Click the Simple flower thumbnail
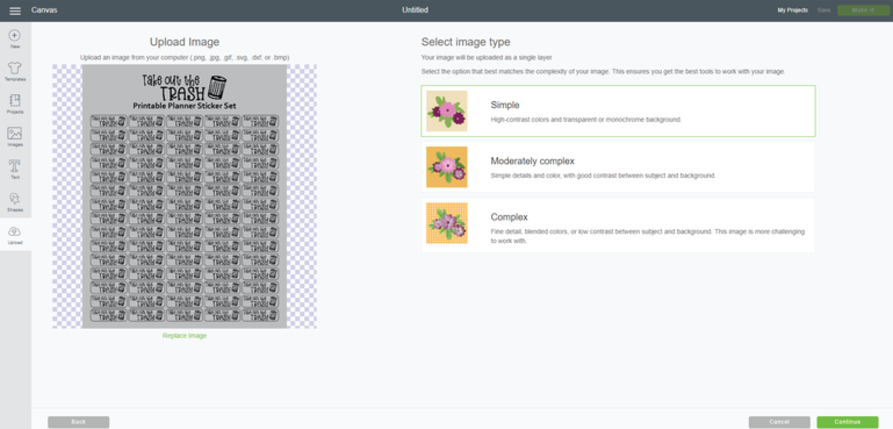Screen dimensions: 893x429 point(446,111)
